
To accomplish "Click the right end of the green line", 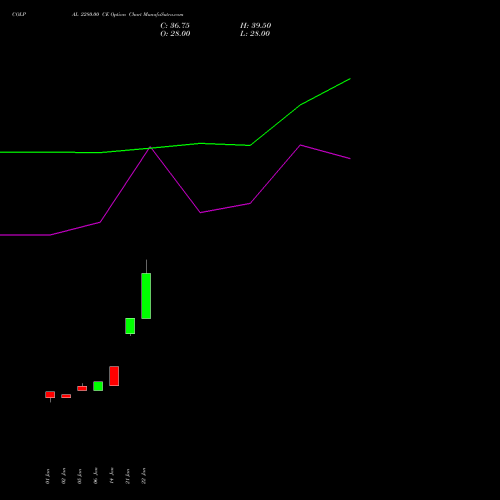I will click(350, 79).
